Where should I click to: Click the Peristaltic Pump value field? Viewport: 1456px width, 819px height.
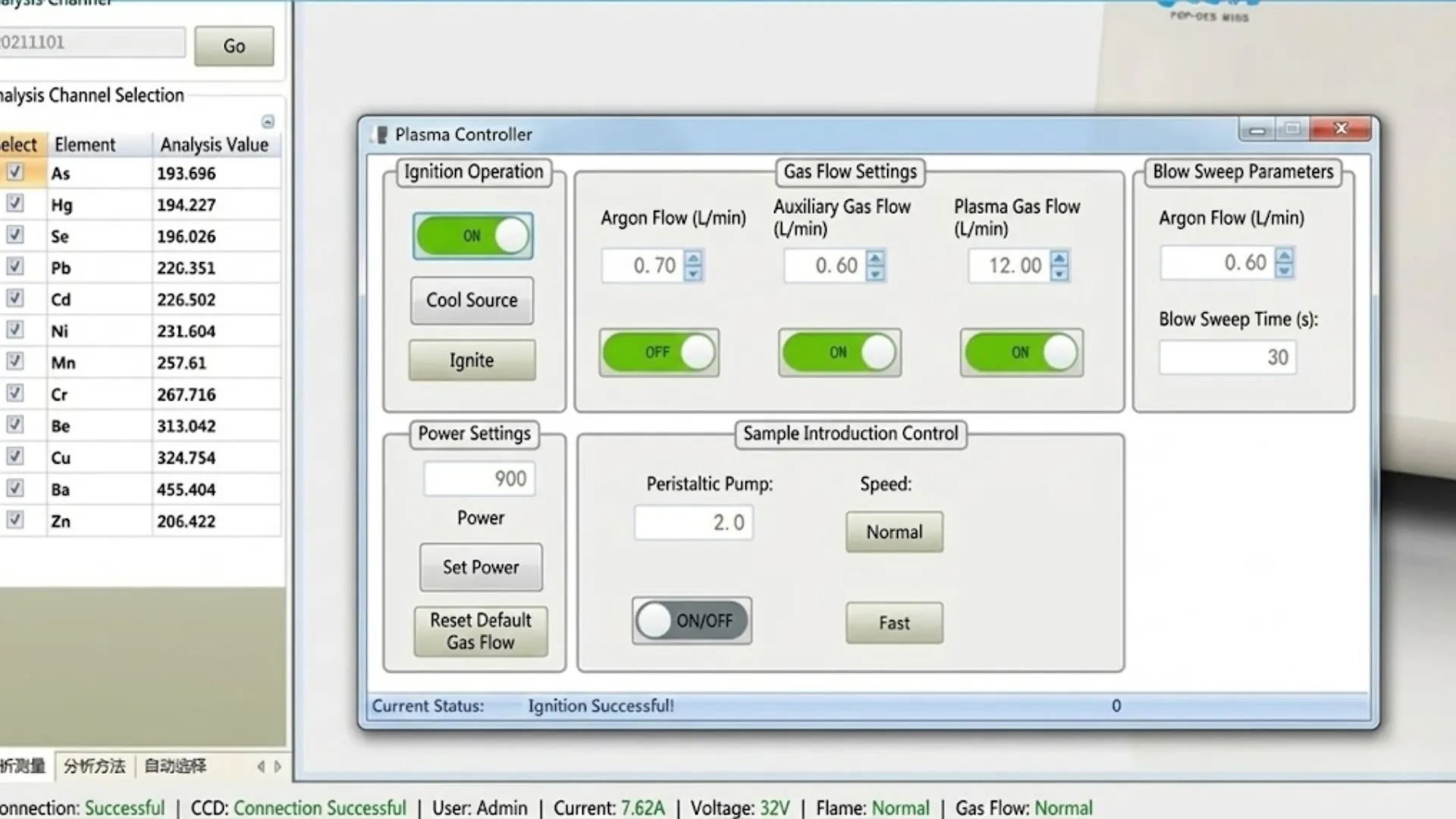tap(694, 522)
